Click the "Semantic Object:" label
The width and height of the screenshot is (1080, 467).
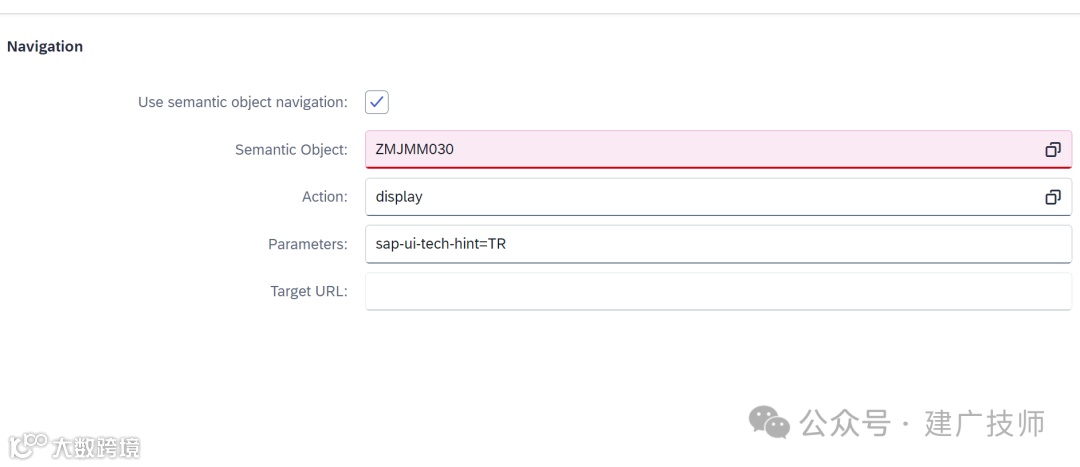pyautogui.click(x=291, y=150)
